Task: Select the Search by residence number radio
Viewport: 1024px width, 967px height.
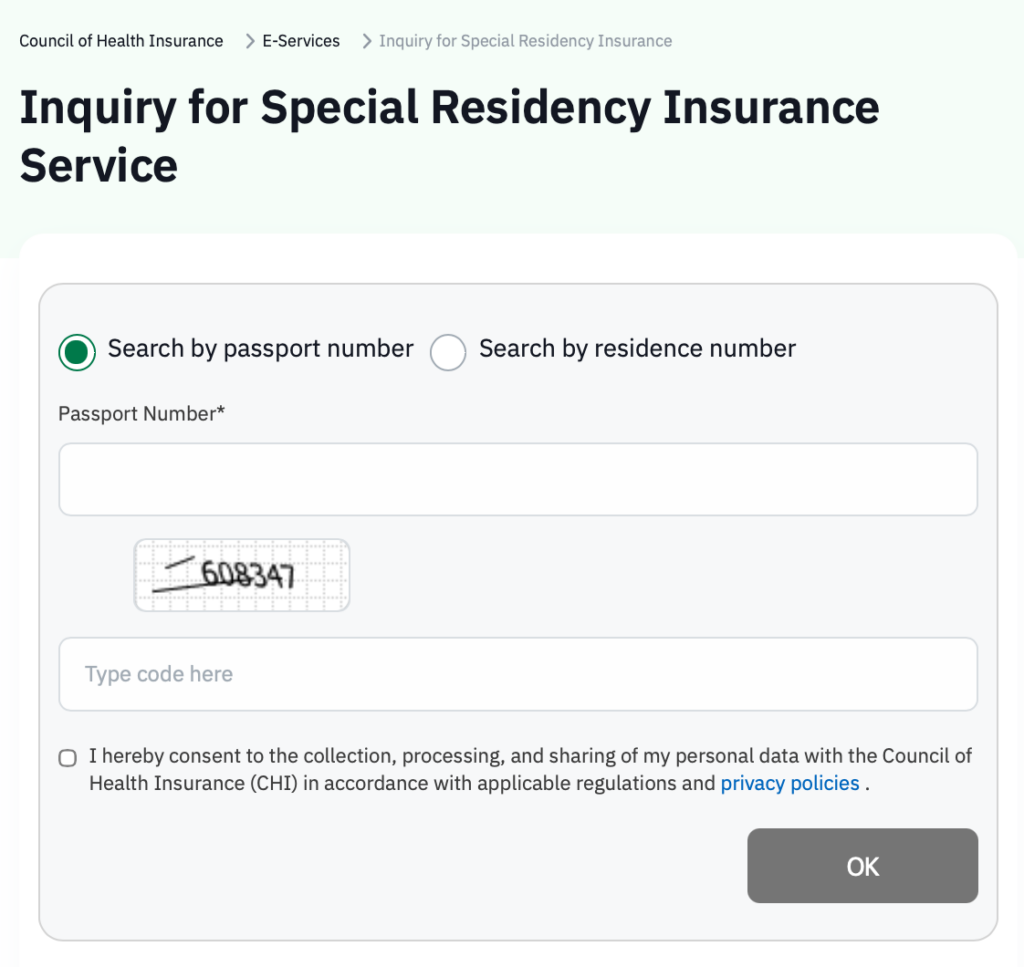Action: (448, 352)
